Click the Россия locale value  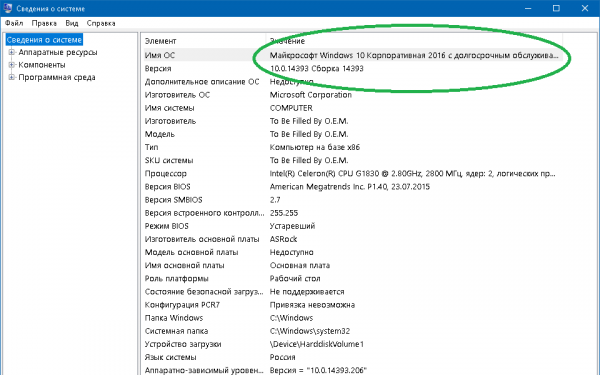coord(282,357)
